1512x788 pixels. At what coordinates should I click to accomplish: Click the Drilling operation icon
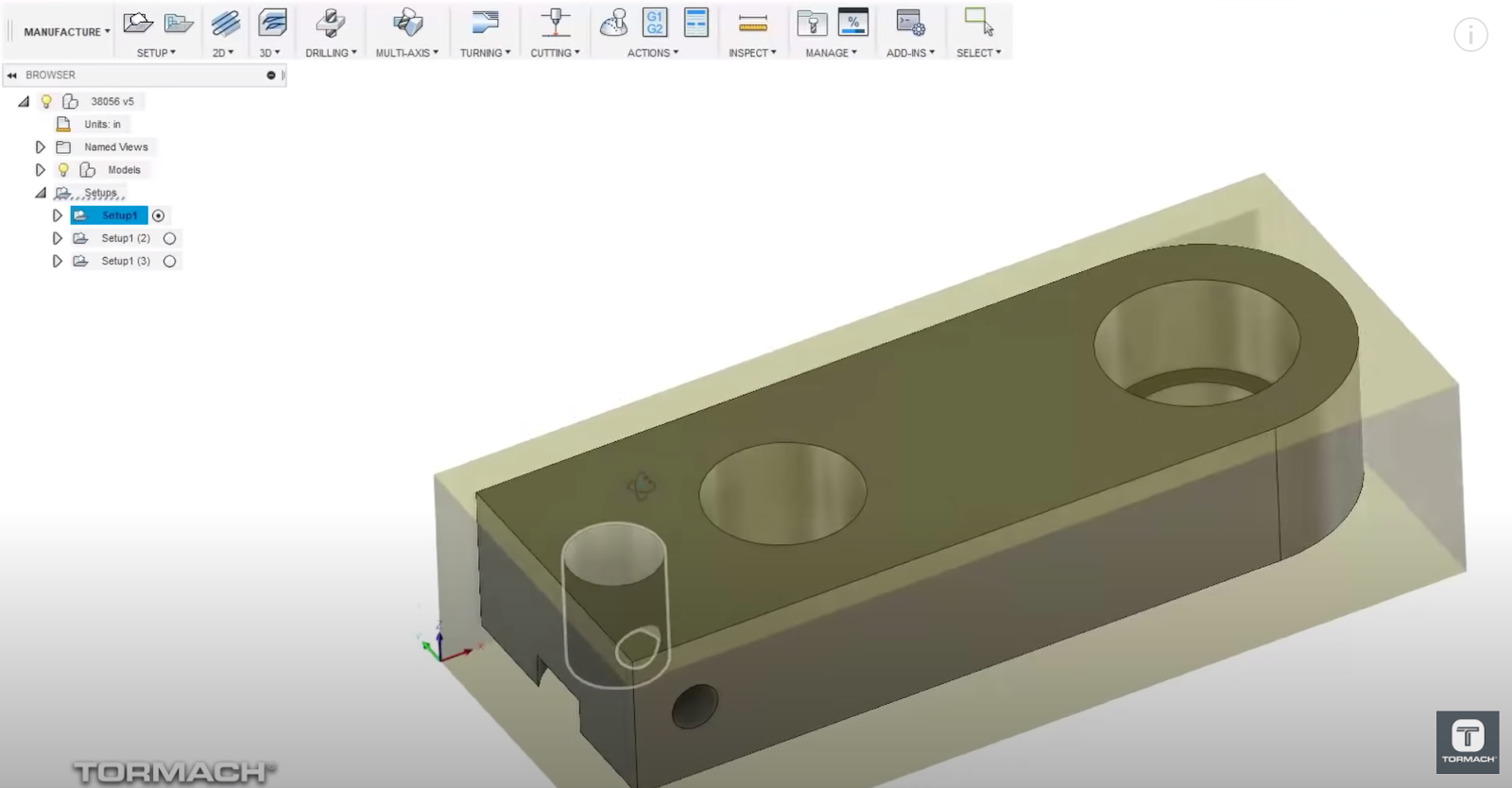click(x=331, y=23)
